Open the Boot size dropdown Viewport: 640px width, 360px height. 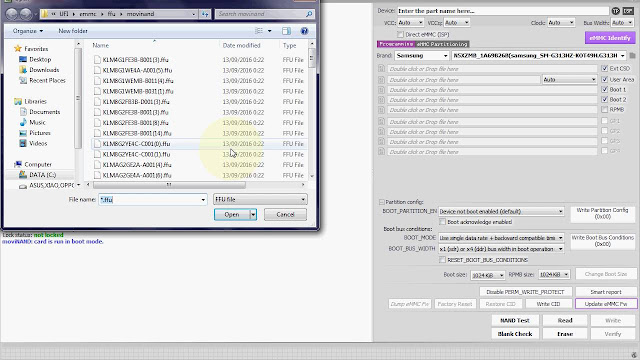(x=487, y=275)
